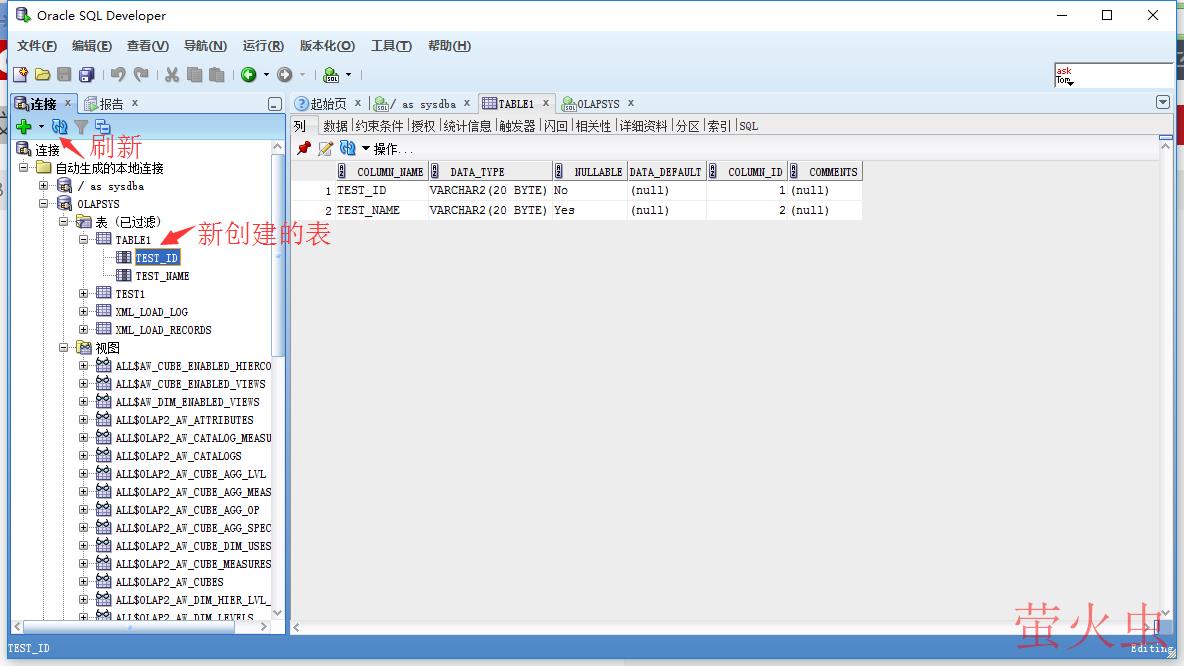Close the TABLE1 editor tab
The height and width of the screenshot is (666, 1184).
pos(546,103)
